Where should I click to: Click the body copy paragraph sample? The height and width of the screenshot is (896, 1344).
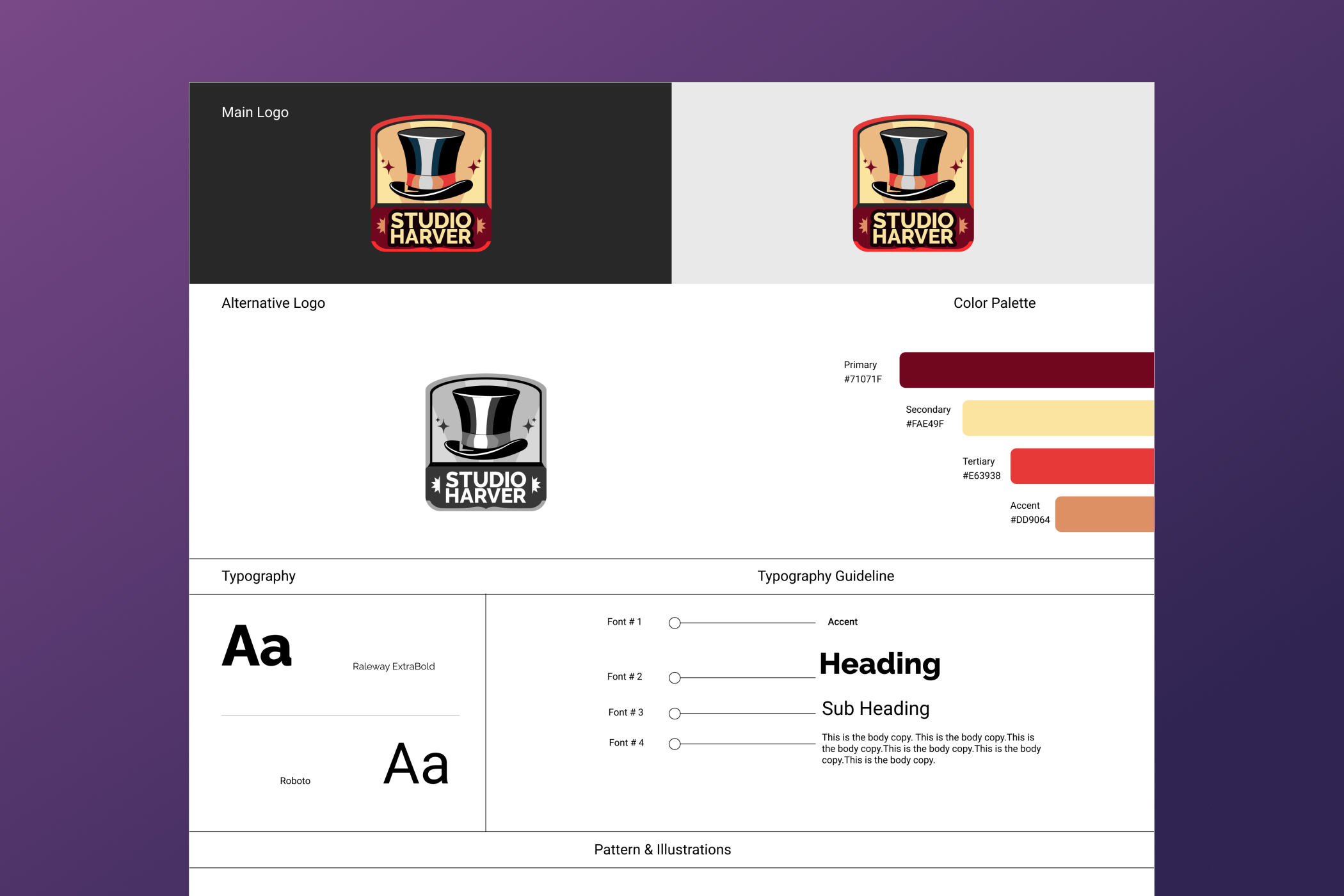931,749
